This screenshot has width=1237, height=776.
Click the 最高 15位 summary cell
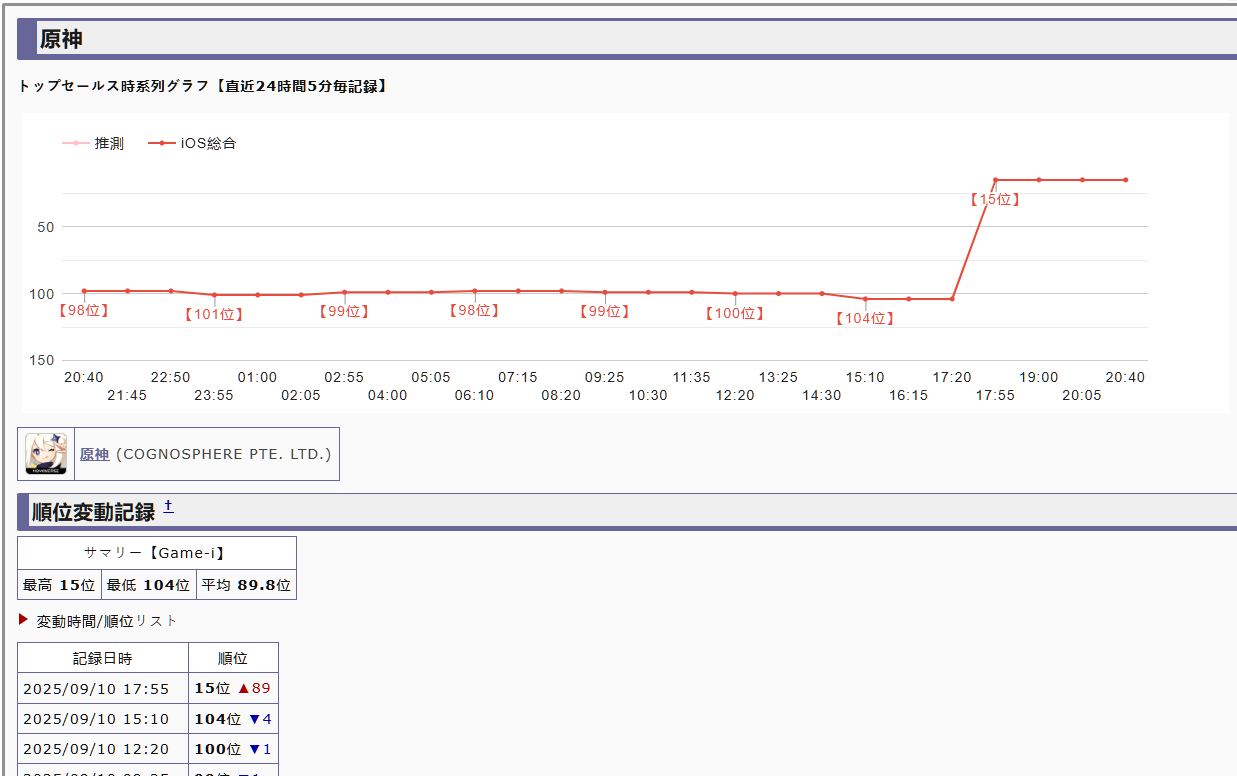click(59, 584)
